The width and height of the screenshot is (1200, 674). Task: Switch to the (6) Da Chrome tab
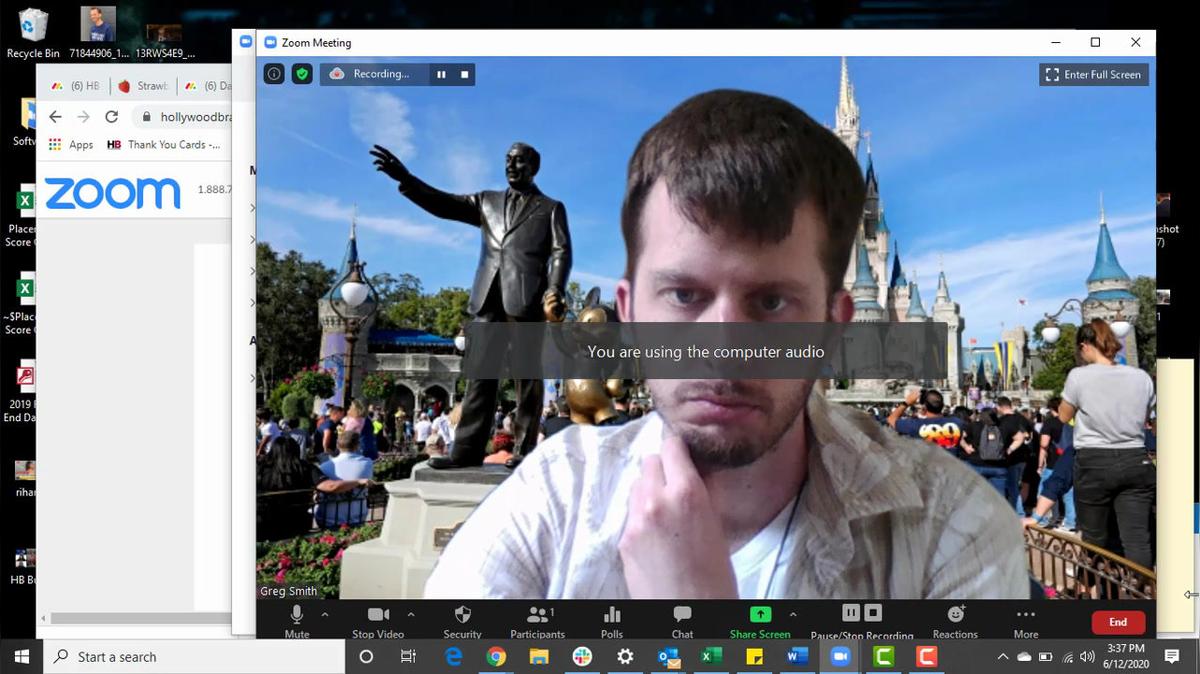(208, 86)
